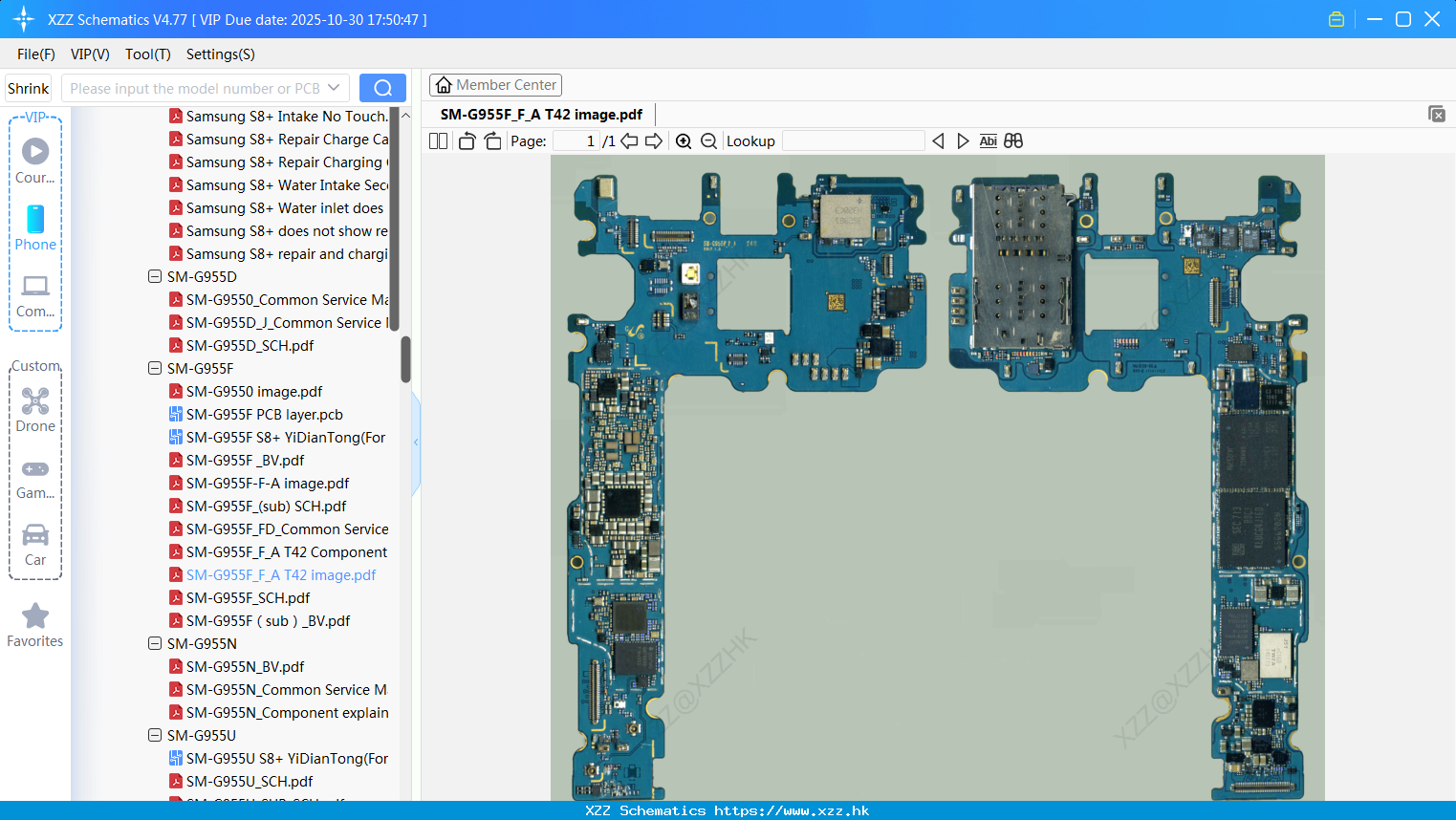Go to the previous page arrow
Viewport: 1456px width, 820px height.
[629, 141]
